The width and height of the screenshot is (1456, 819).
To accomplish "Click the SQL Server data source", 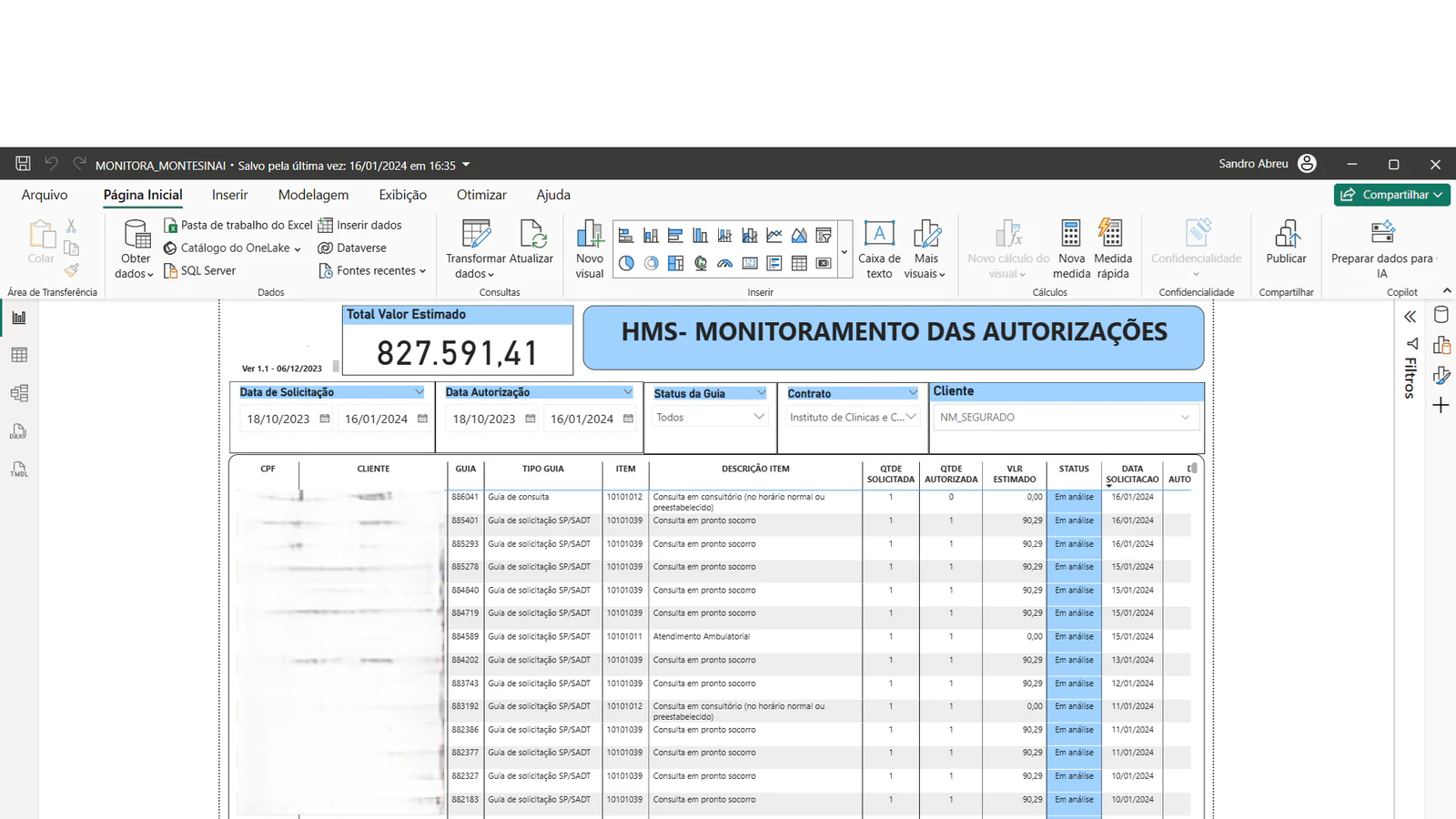I will tap(199, 270).
